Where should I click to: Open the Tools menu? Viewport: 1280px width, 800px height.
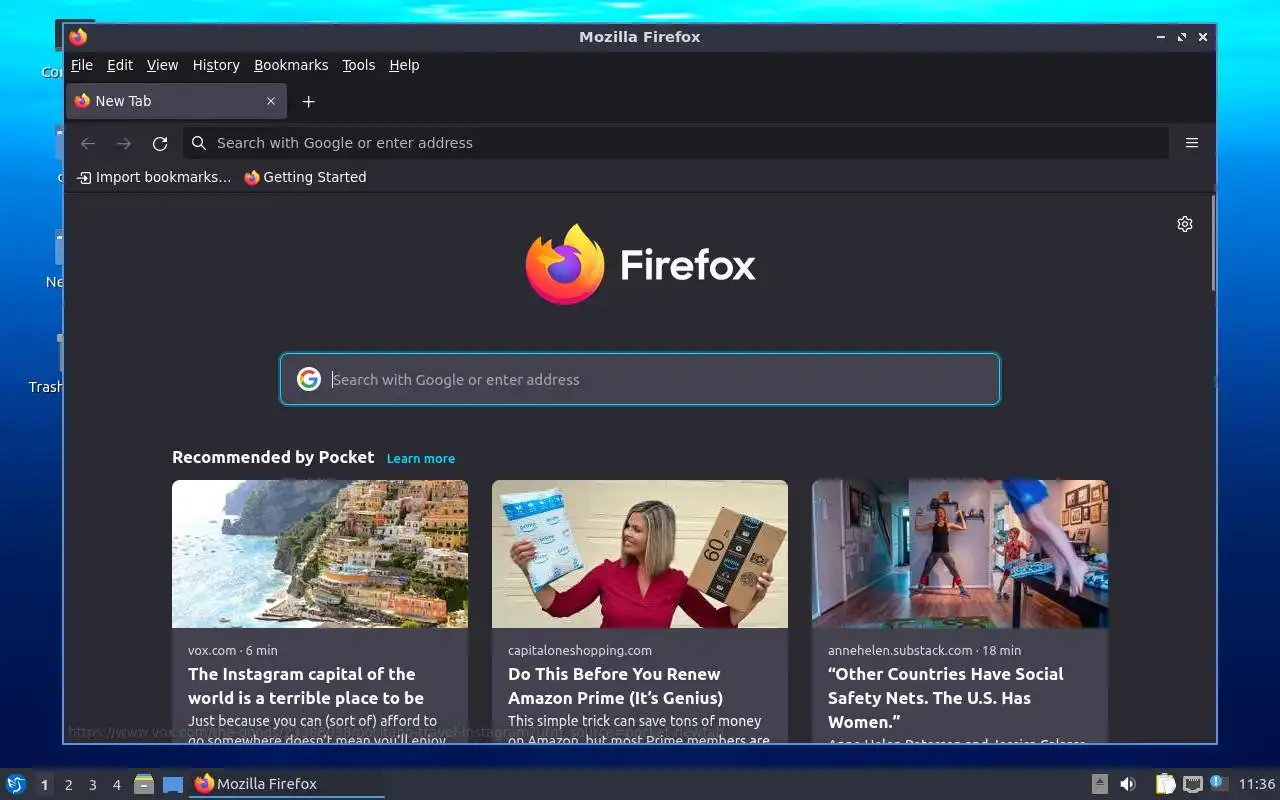(x=358, y=65)
